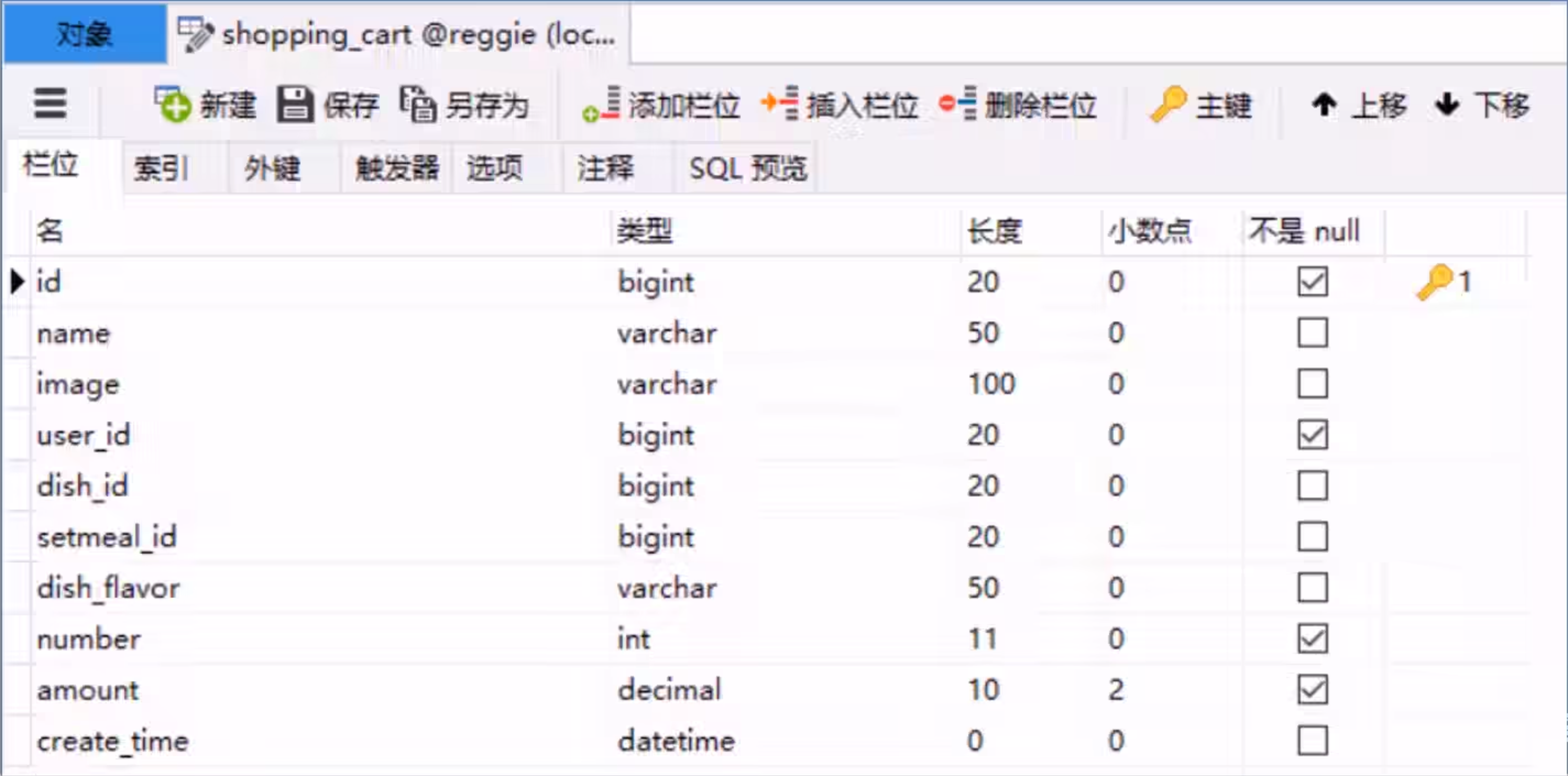
Task: Click the length 100 cell for image
Action: pyautogui.click(x=1032, y=384)
